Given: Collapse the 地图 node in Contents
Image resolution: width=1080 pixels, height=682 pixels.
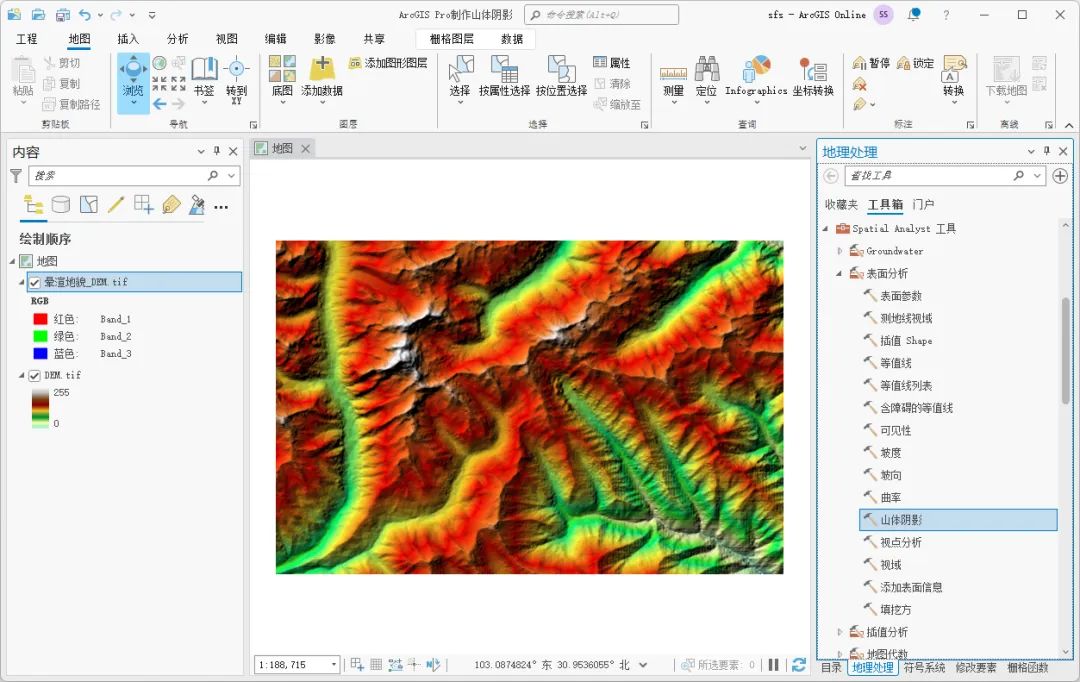Looking at the screenshot, I should [12, 261].
